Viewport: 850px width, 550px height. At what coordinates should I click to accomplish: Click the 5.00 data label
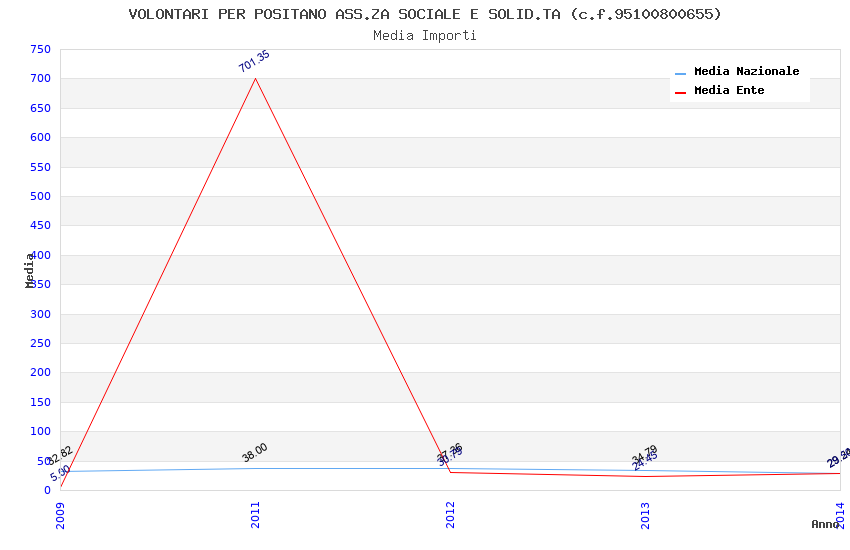pos(60,473)
